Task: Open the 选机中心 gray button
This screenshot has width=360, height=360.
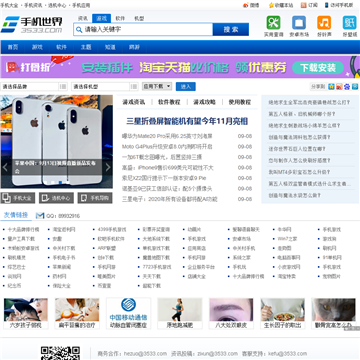Action: coord(56,198)
